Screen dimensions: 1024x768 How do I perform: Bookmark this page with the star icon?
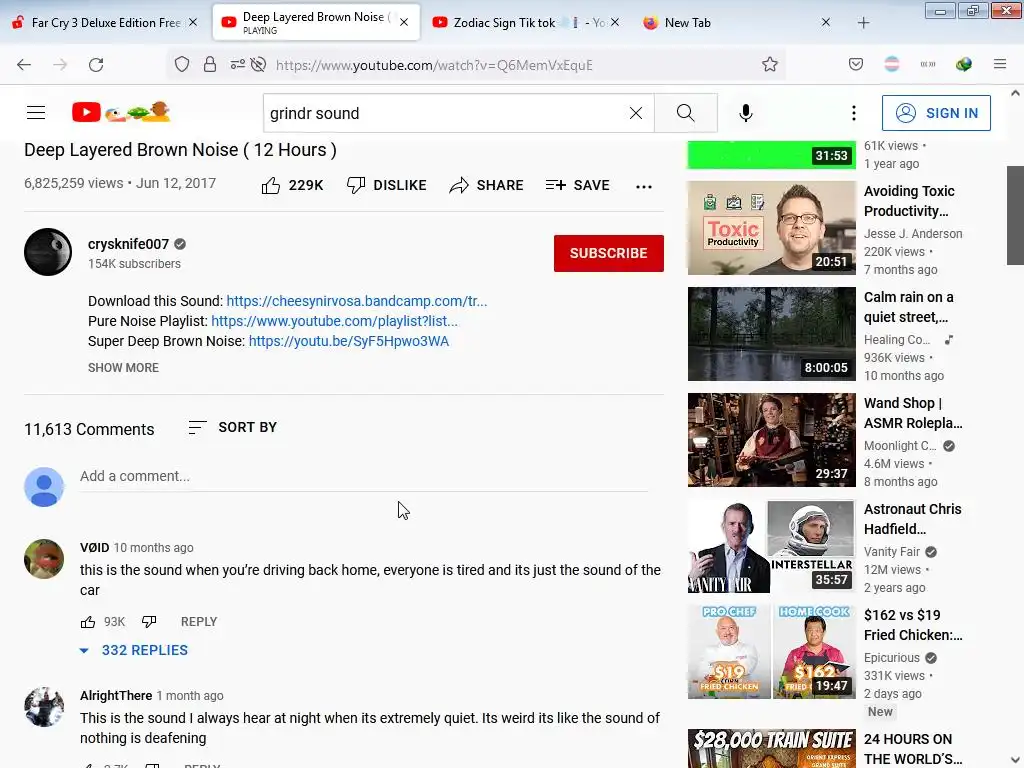point(770,64)
